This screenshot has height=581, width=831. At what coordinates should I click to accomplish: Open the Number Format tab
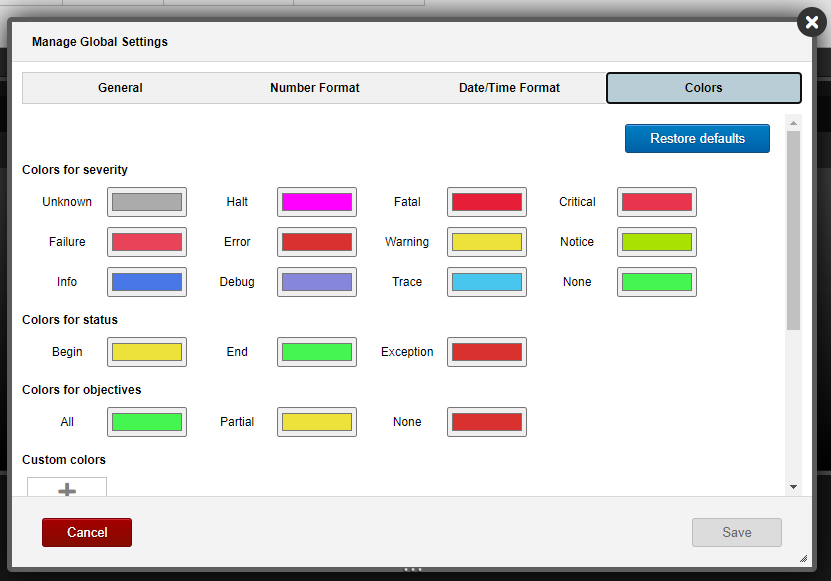[314, 88]
